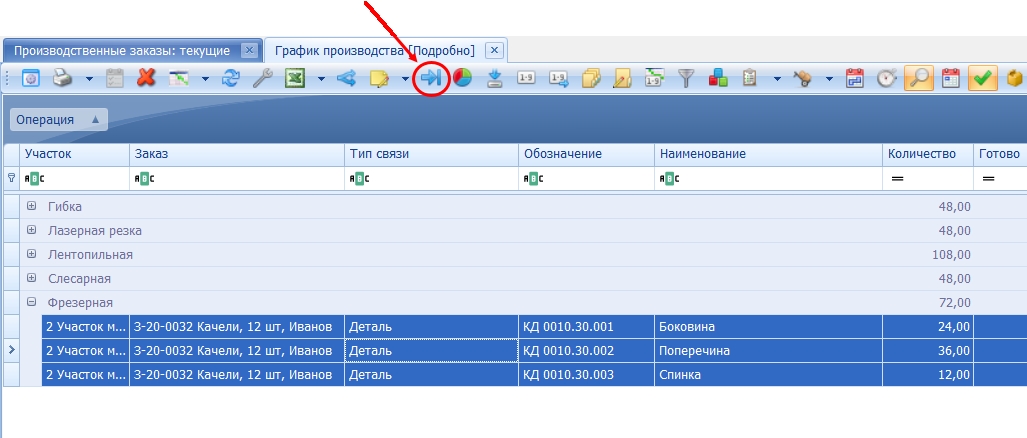1027x438 pixels.
Task: Click the Gantt with 1-9 numbering icon
Action: 654,78
